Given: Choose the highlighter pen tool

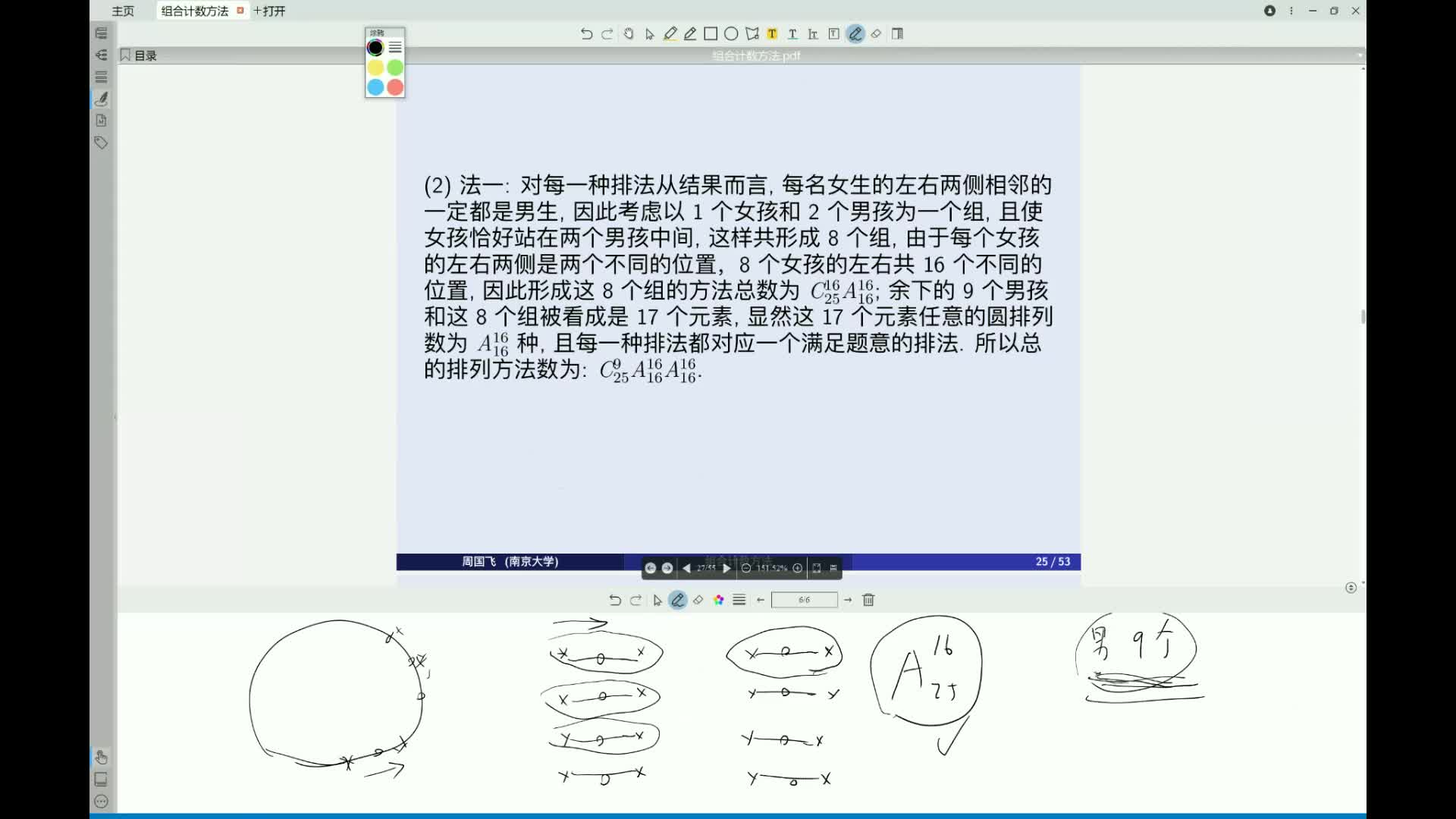Looking at the screenshot, I should click(670, 33).
